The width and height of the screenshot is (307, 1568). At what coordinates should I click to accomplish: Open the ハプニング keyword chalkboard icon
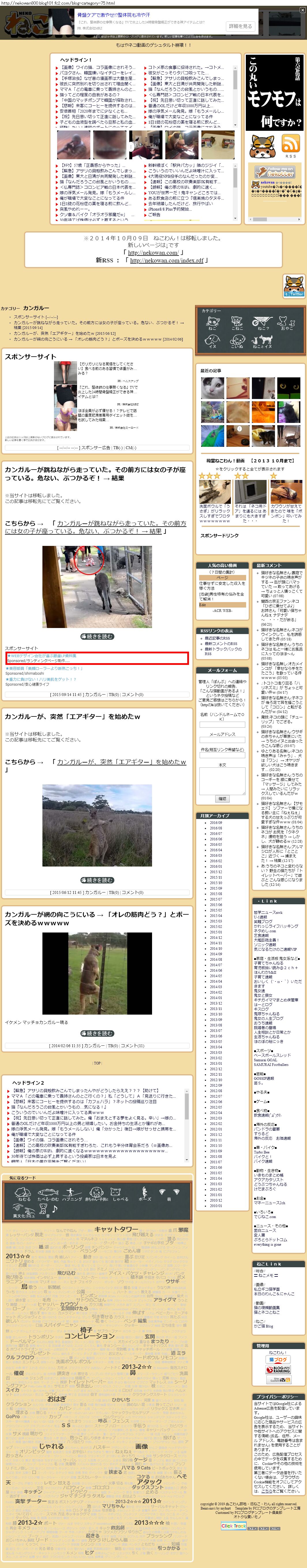coord(72,1194)
